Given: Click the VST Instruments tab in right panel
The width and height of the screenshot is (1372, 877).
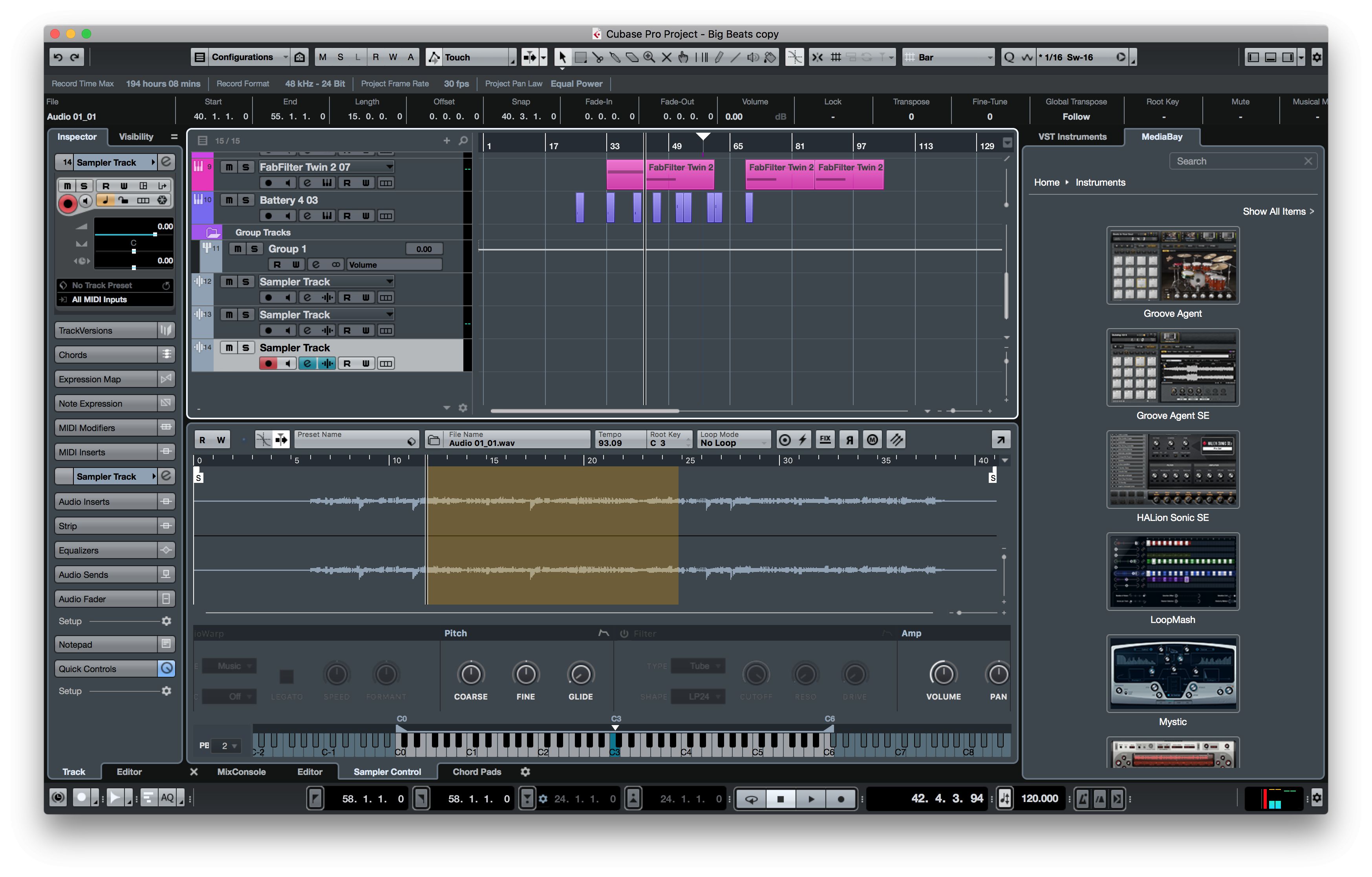Looking at the screenshot, I should (1079, 135).
